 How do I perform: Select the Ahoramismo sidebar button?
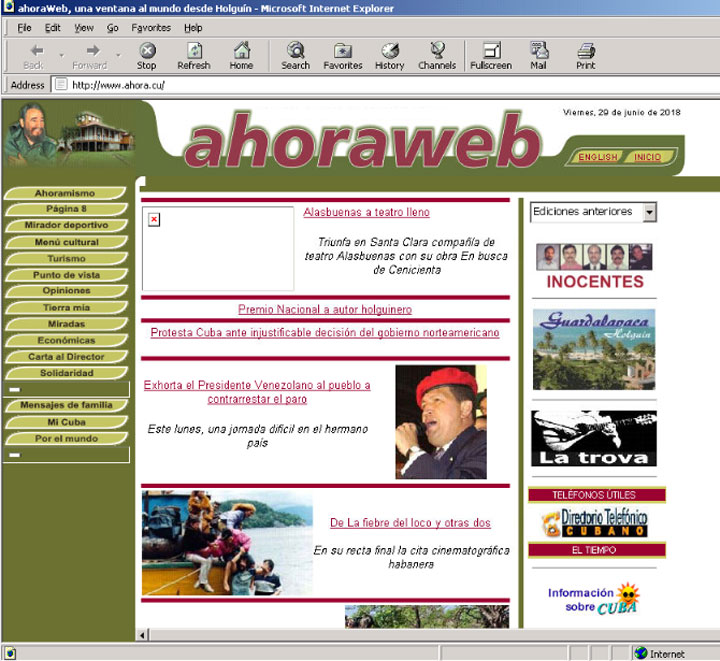coord(65,193)
